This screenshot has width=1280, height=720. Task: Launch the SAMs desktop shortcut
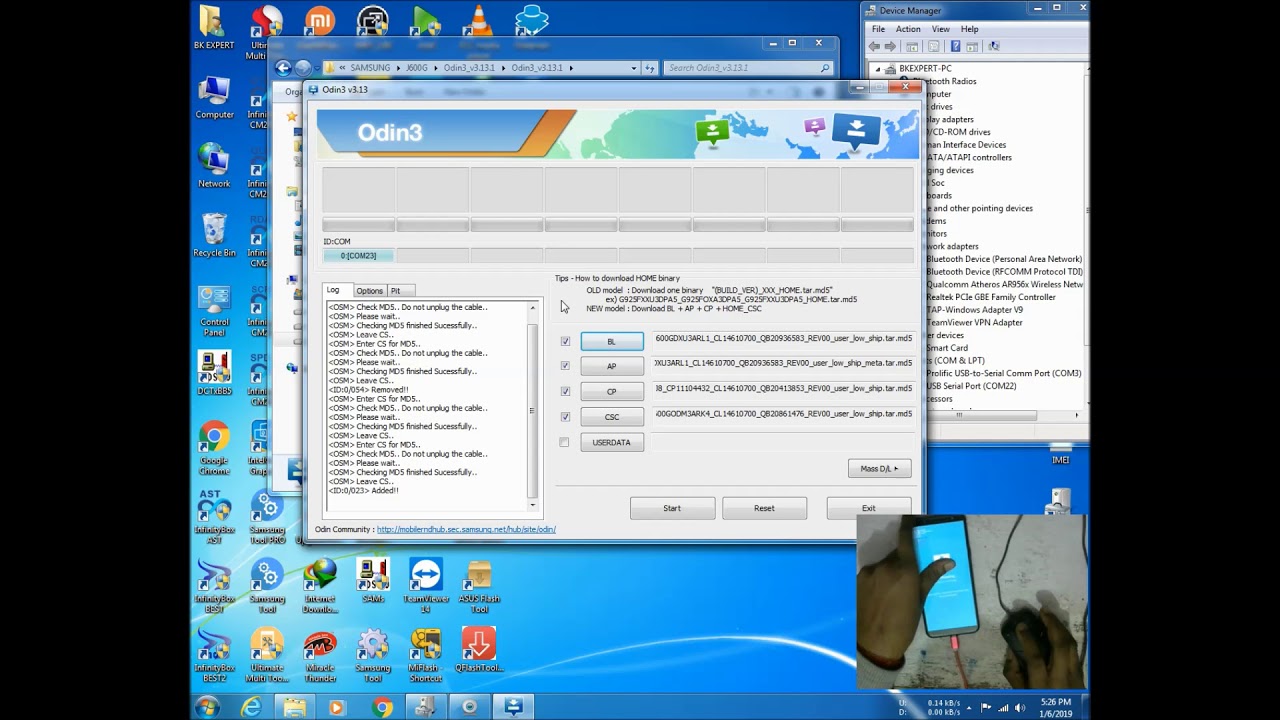(x=373, y=580)
